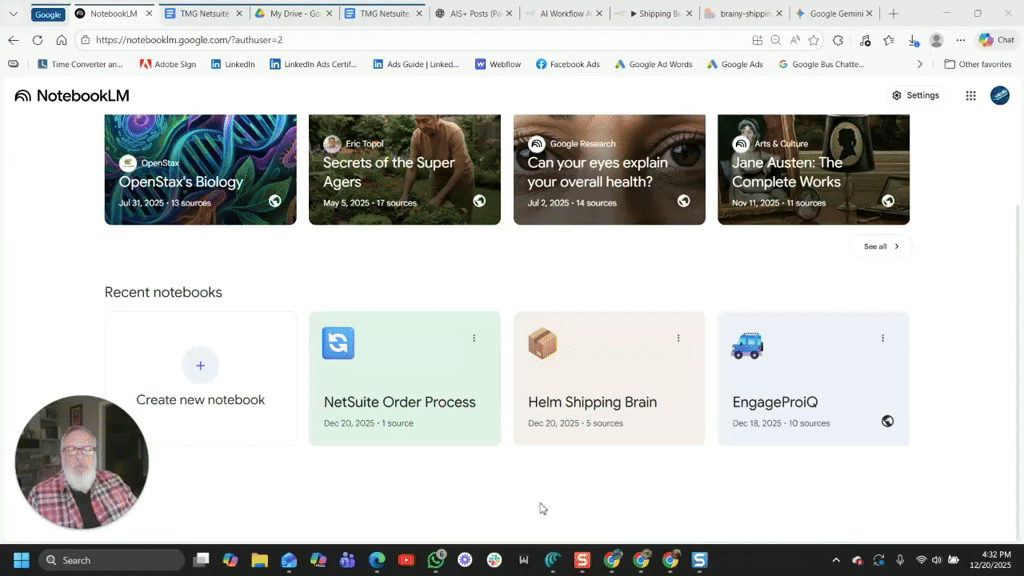
Task: Go to the browser home page
Action: point(61,40)
